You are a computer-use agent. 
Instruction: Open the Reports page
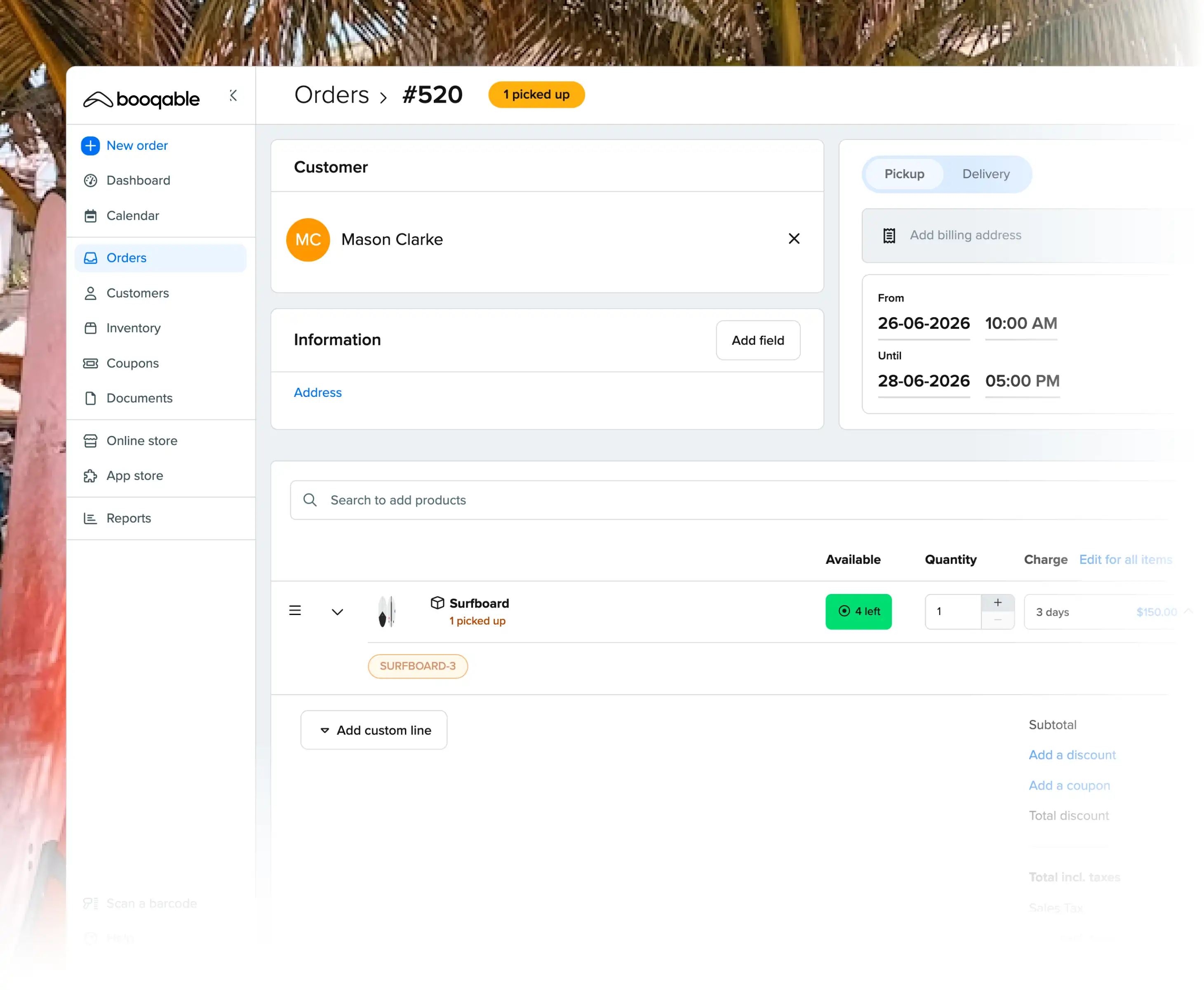pyautogui.click(x=128, y=519)
